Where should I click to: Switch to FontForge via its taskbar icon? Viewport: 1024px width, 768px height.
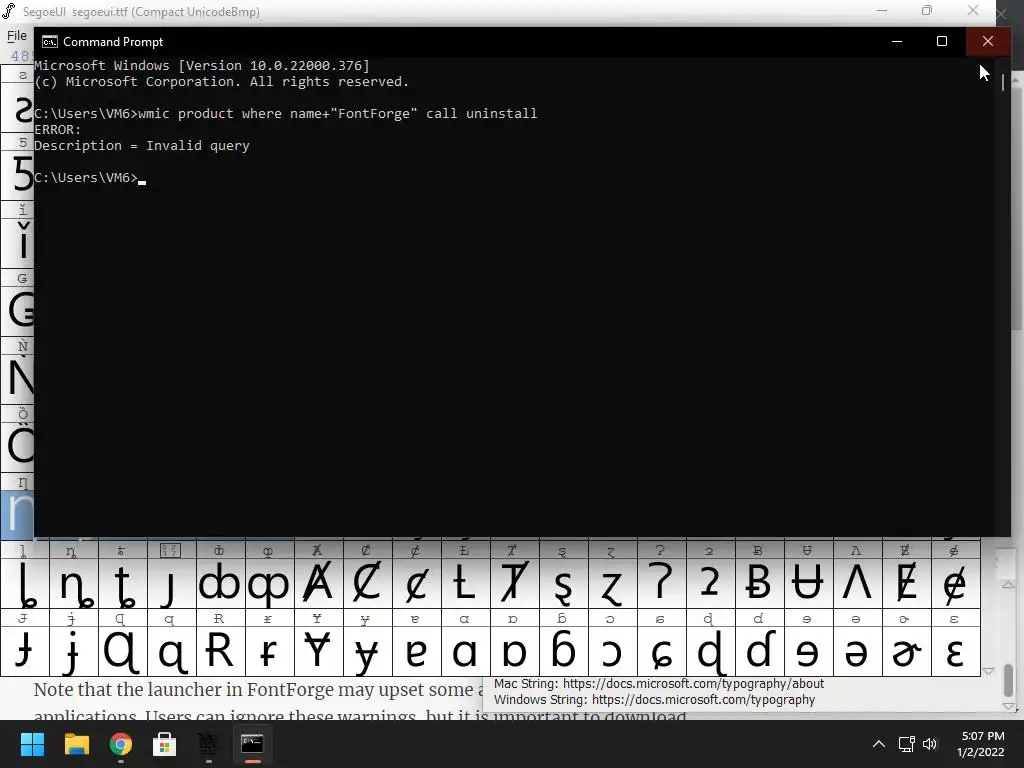[x=208, y=744]
